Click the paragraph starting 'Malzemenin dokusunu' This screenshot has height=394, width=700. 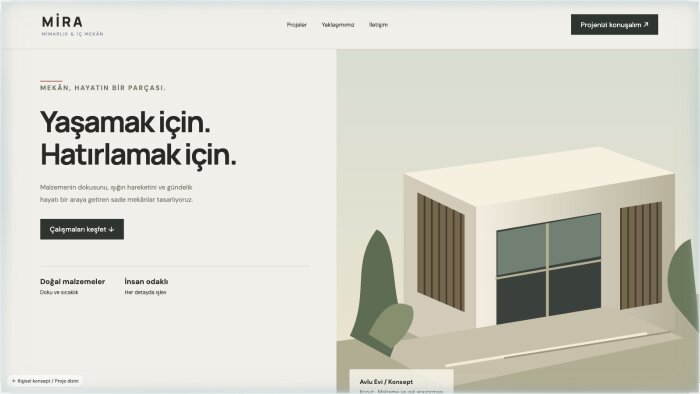[x=117, y=194]
